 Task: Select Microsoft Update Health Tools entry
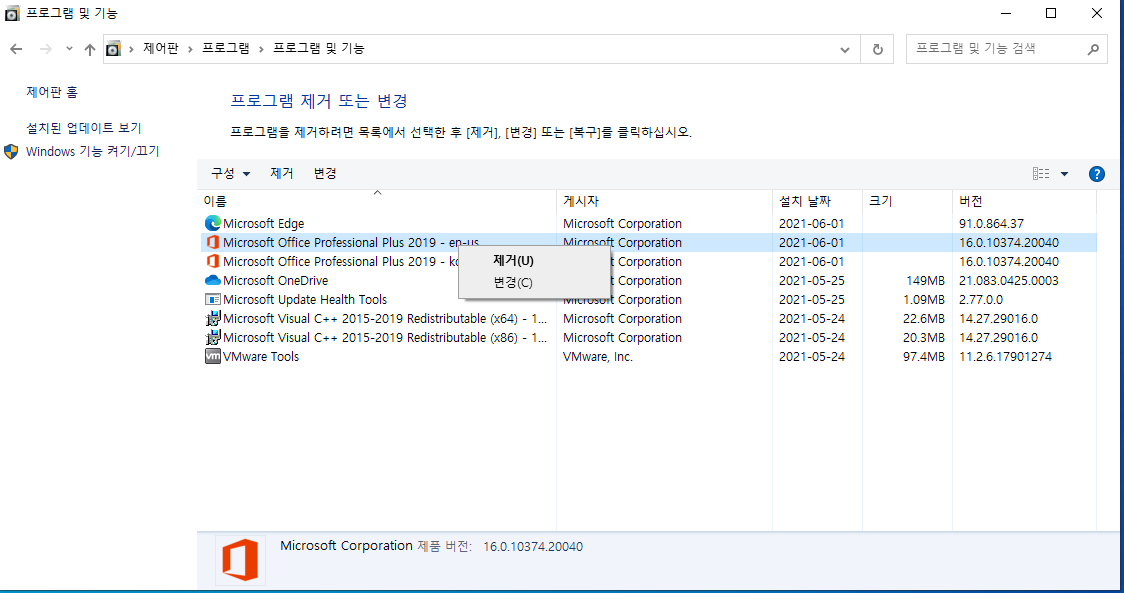(305, 300)
